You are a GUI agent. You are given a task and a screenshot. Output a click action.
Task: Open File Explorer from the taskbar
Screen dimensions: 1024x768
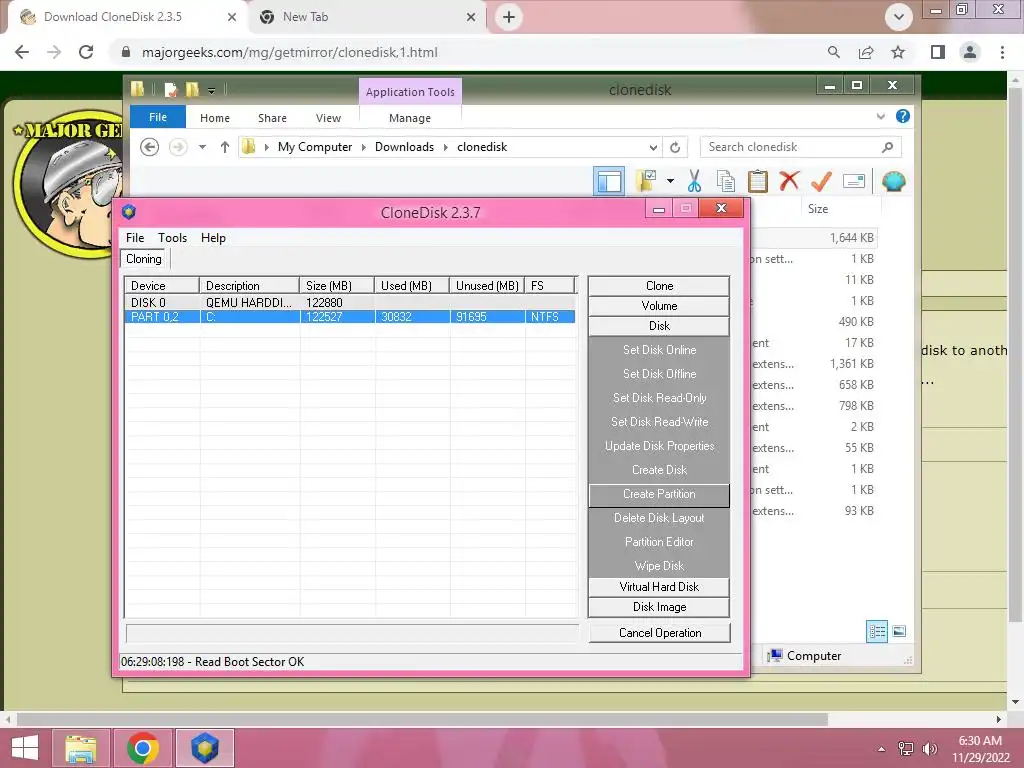[81, 748]
